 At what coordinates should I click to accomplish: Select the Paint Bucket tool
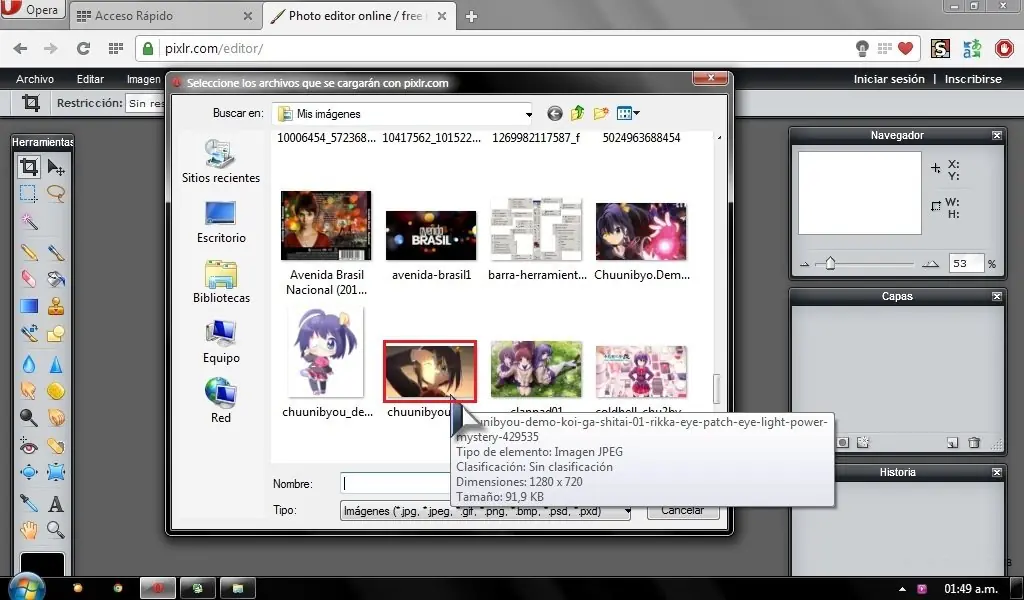click(x=56, y=279)
